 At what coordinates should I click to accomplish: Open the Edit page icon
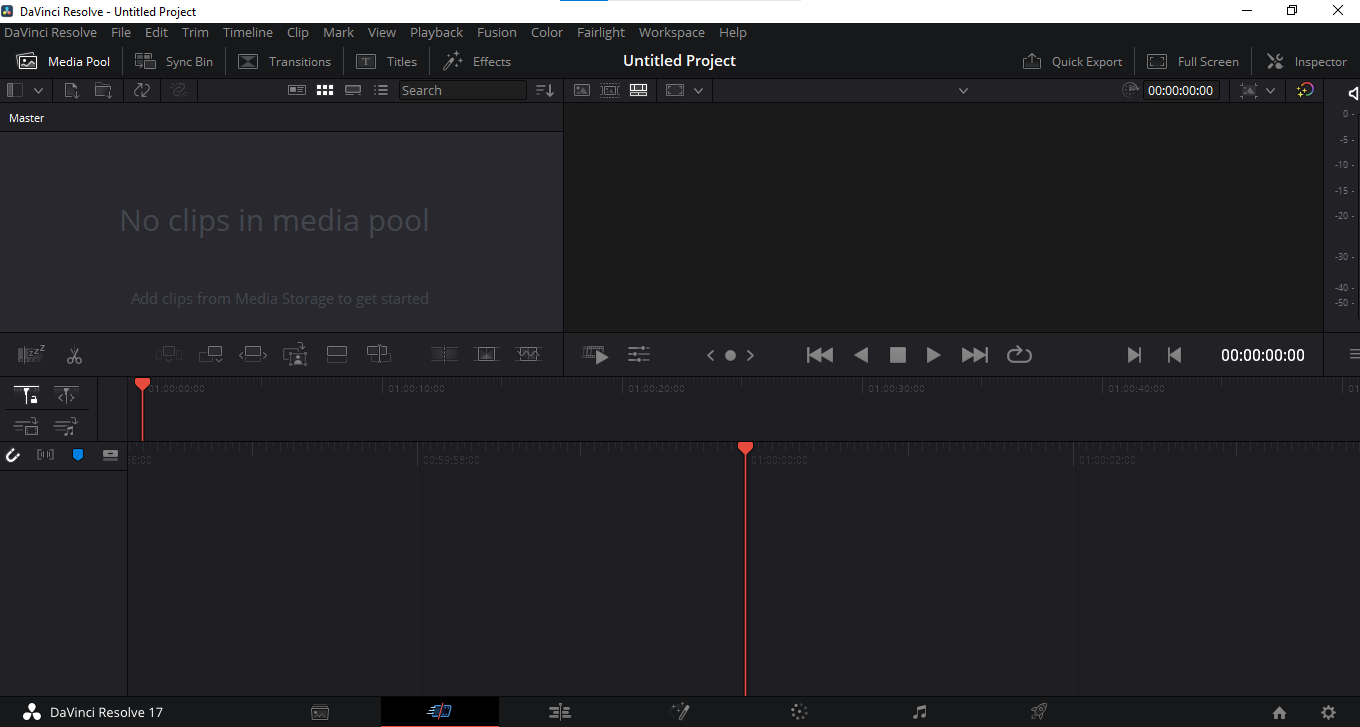[x=560, y=712]
